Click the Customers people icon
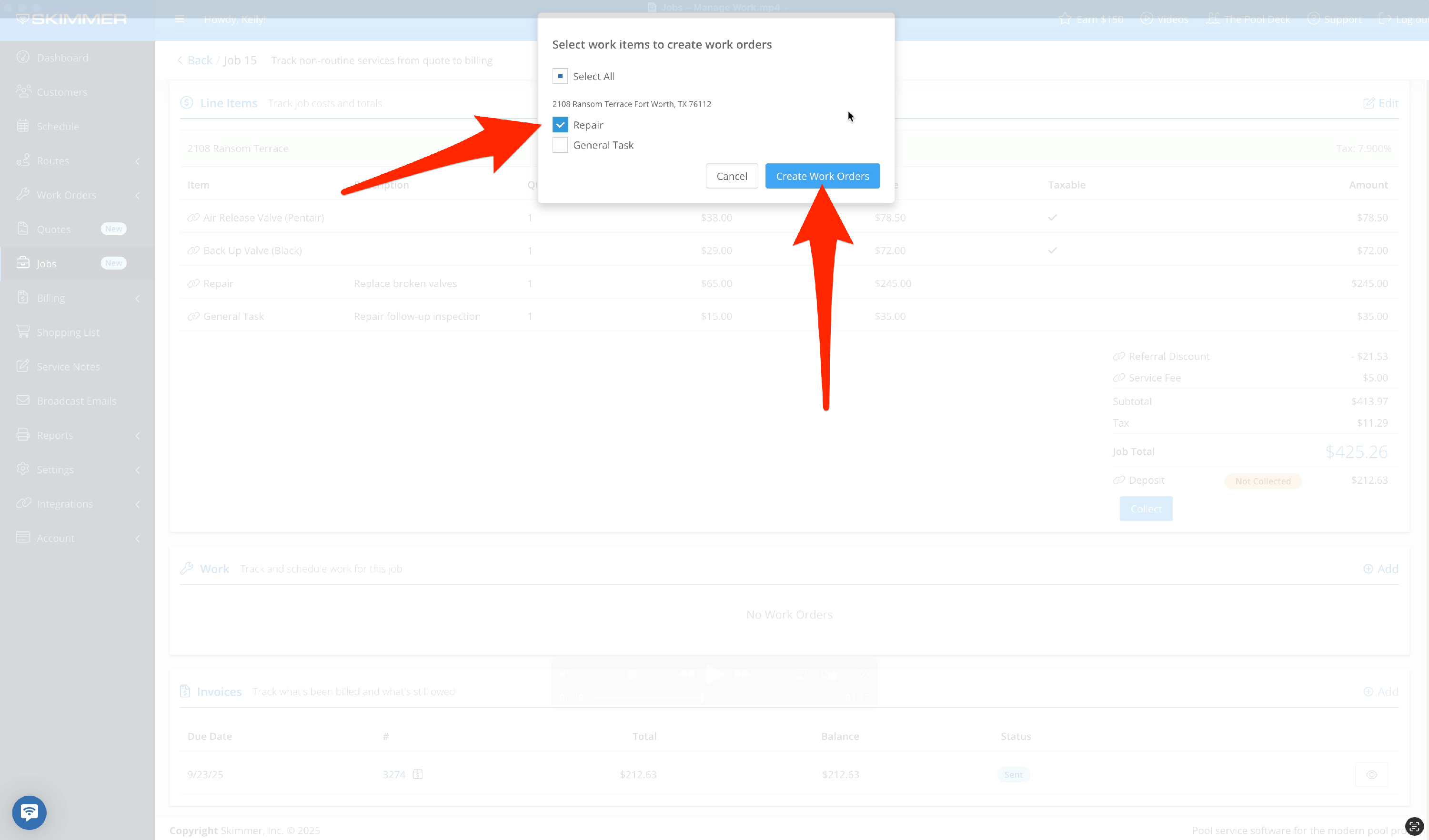 point(23,91)
